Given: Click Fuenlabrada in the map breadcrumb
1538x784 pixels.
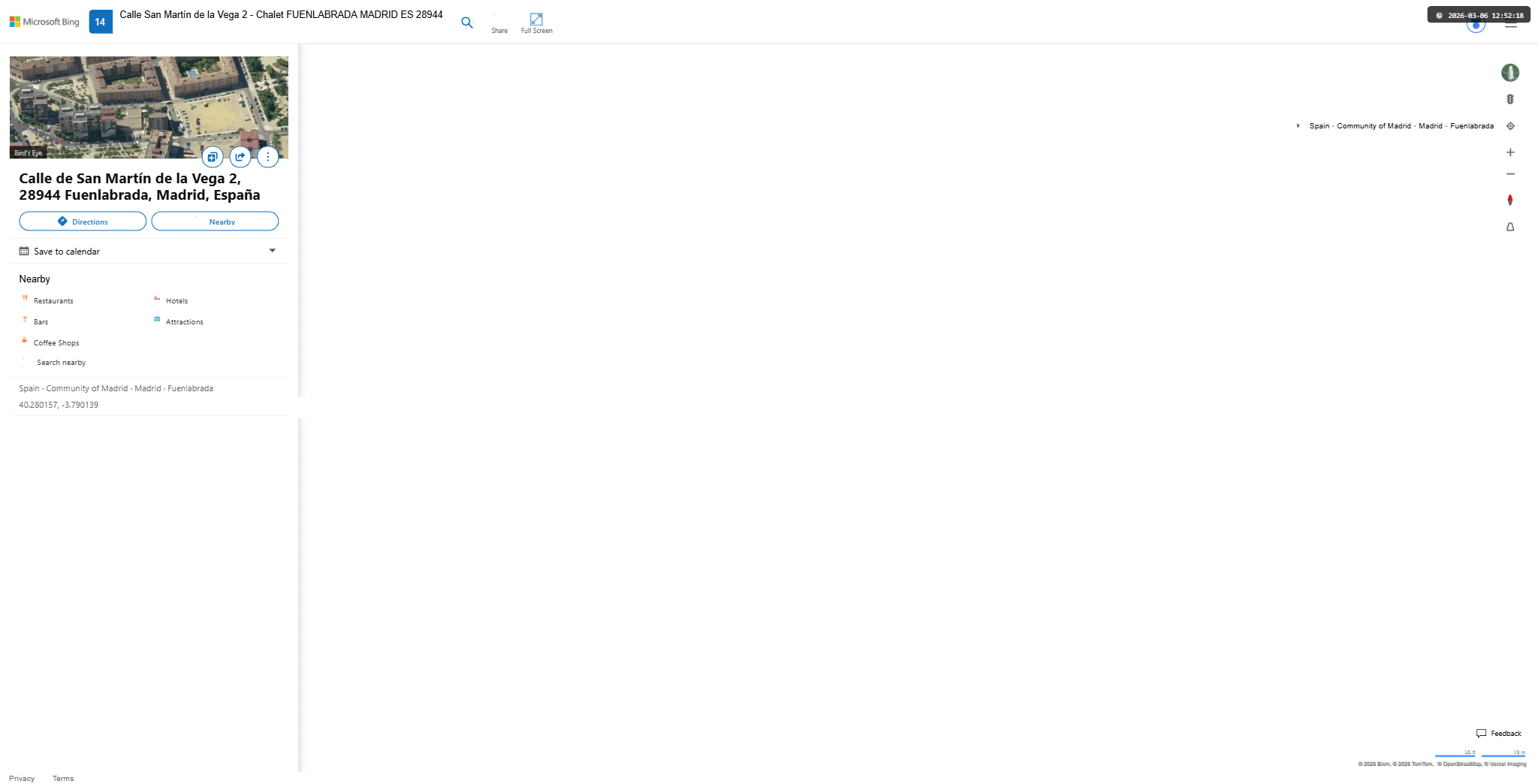Looking at the screenshot, I should (1472, 126).
